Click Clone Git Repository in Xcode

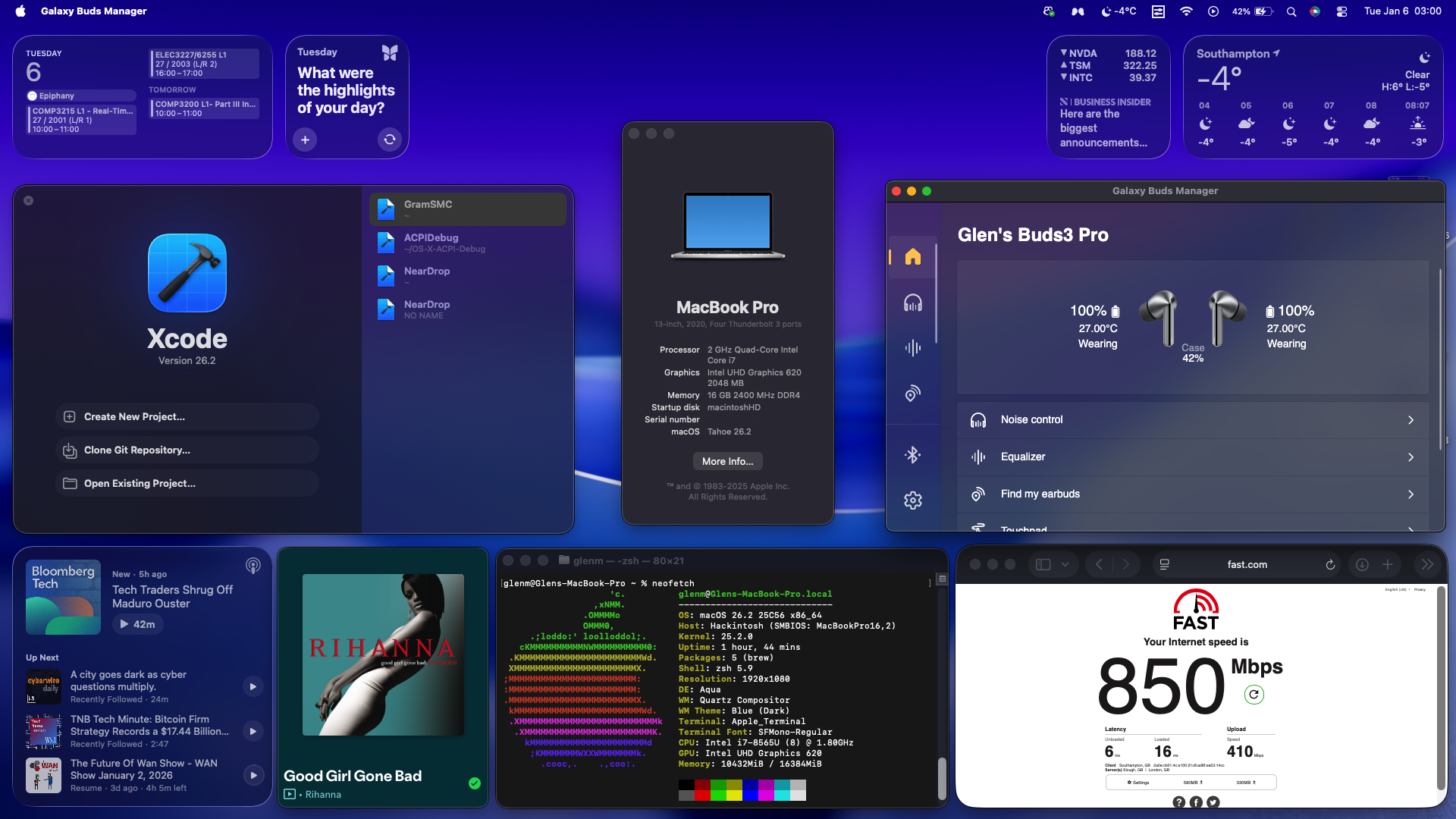(x=187, y=450)
